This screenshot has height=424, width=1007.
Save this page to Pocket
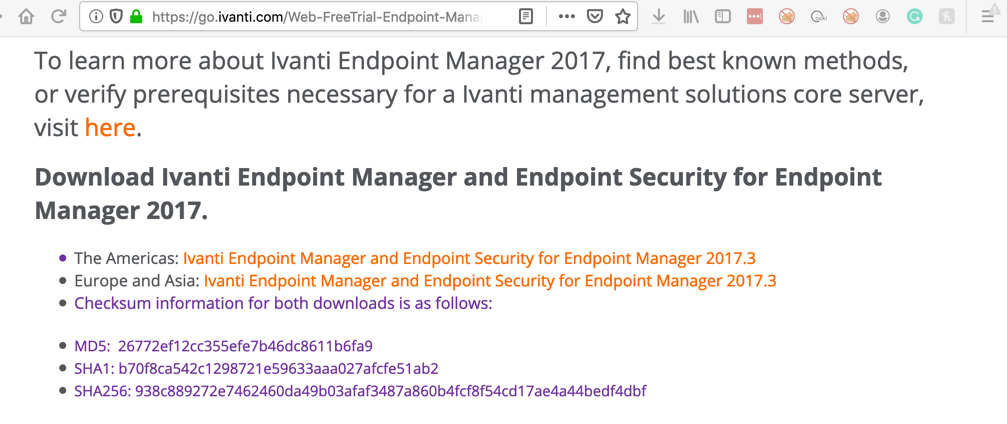pos(594,16)
